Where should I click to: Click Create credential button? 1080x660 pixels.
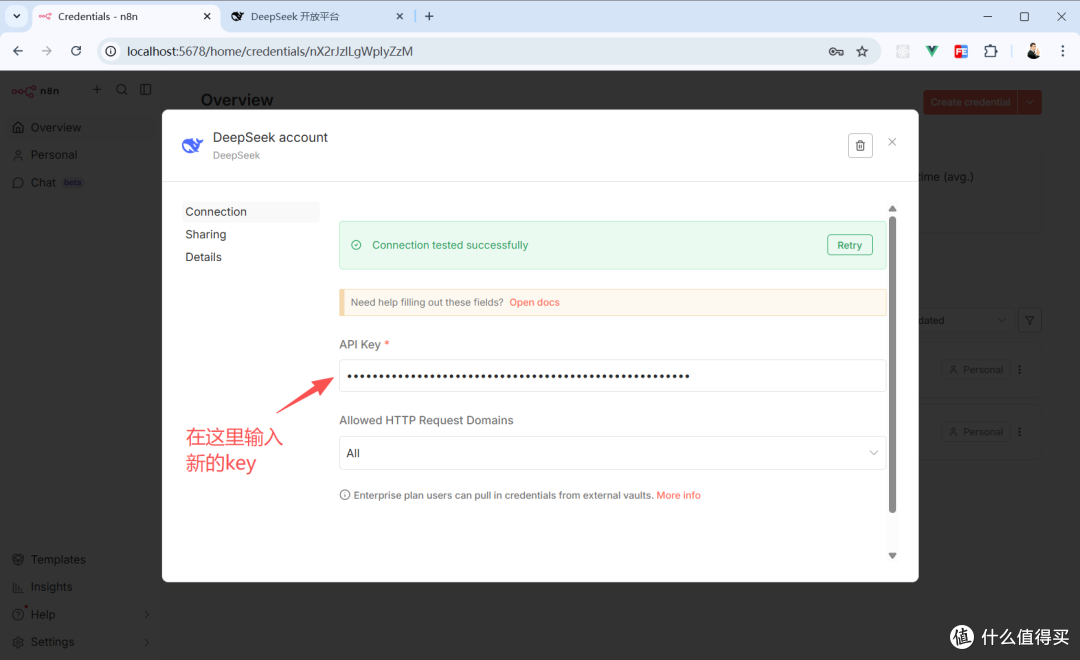click(x=970, y=102)
